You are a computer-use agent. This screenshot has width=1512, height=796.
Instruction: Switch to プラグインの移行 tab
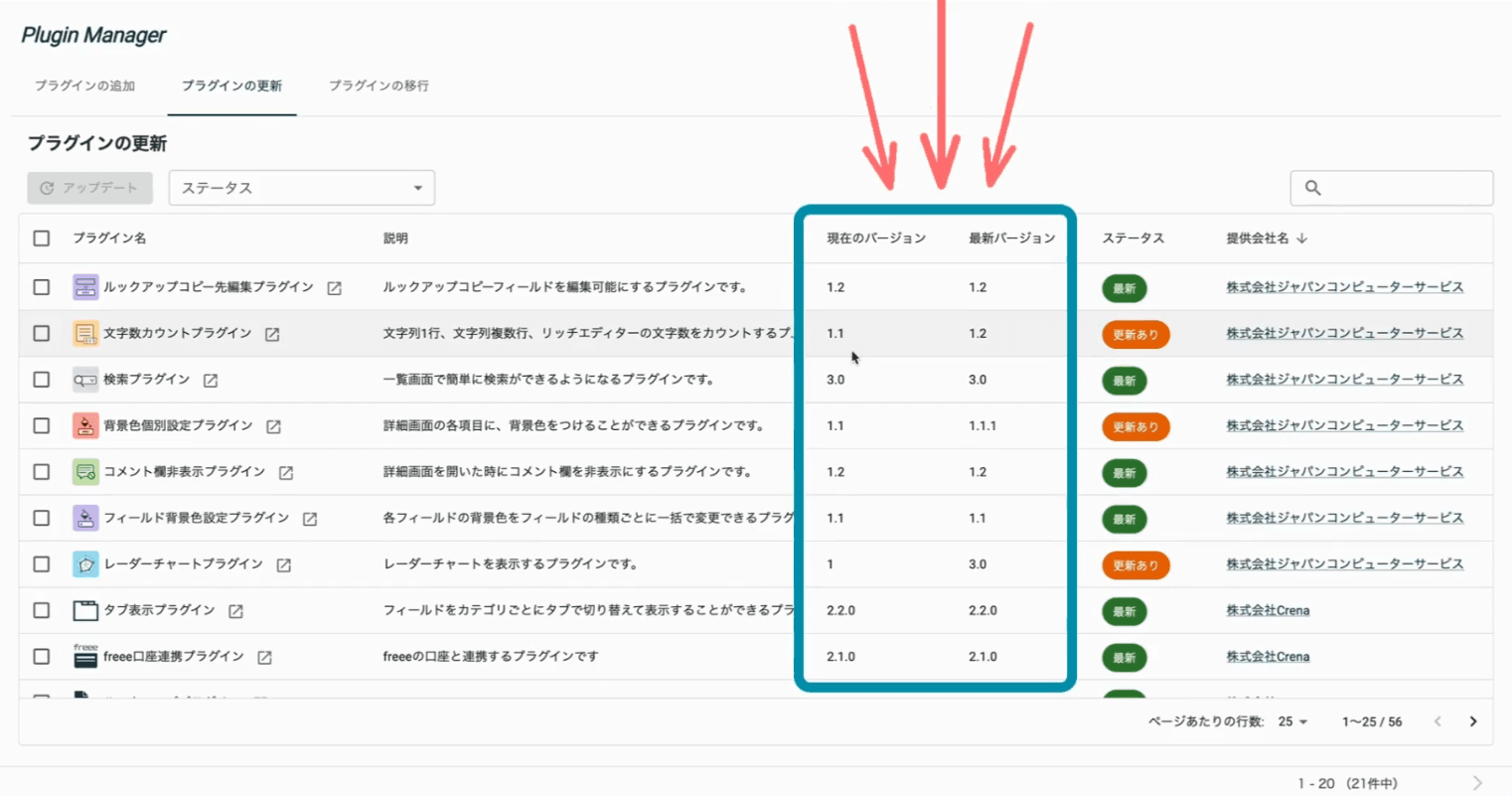click(378, 85)
